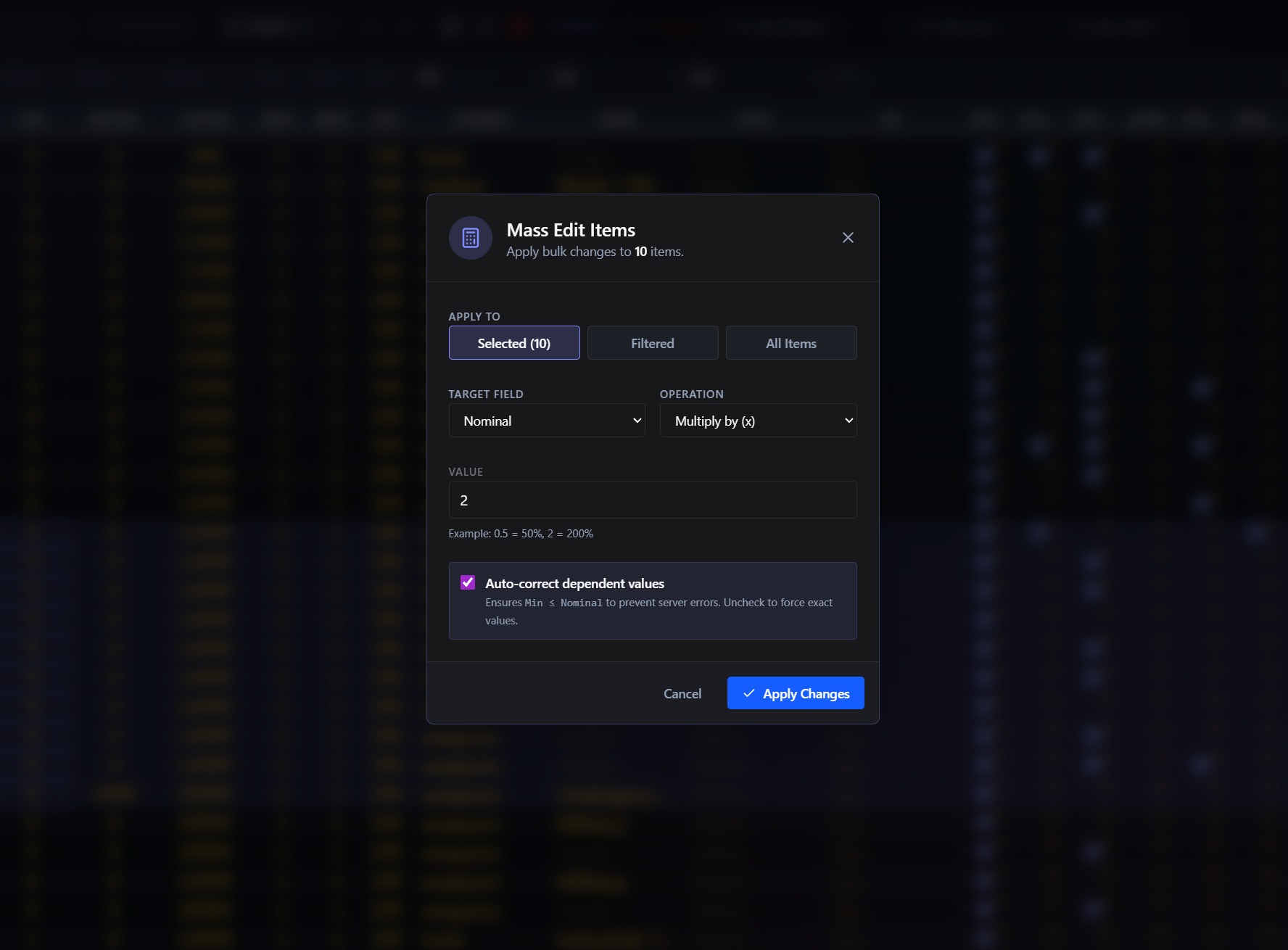The width and height of the screenshot is (1288, 950).
Task: Click the 'Apply bulk changes to 10 items' subtitle
Action: click(595, 252)
